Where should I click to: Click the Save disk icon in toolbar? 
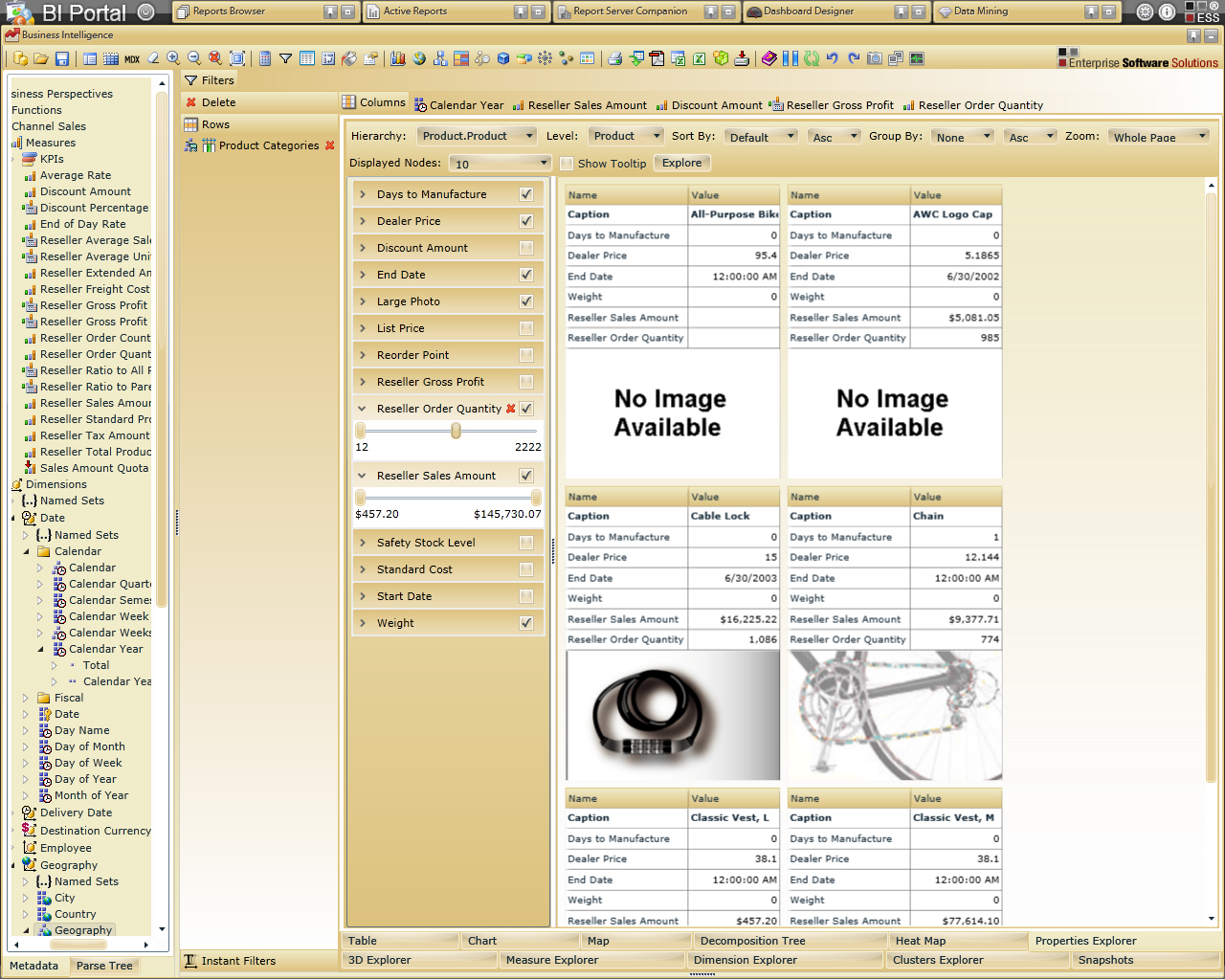62,58
